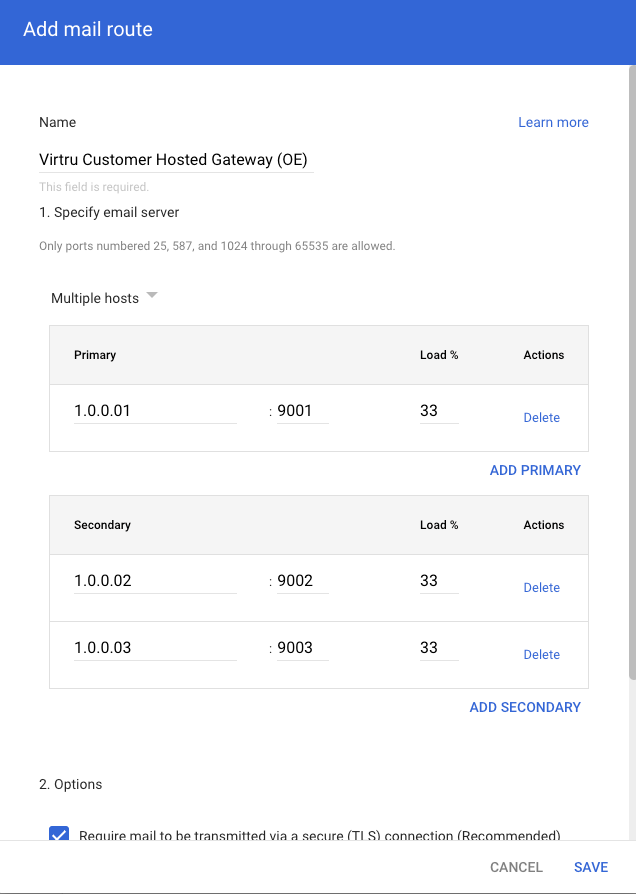636x894 pixels.
Task: Edit the 1.0.0.03 host address field
Action: tap(155, 647)
